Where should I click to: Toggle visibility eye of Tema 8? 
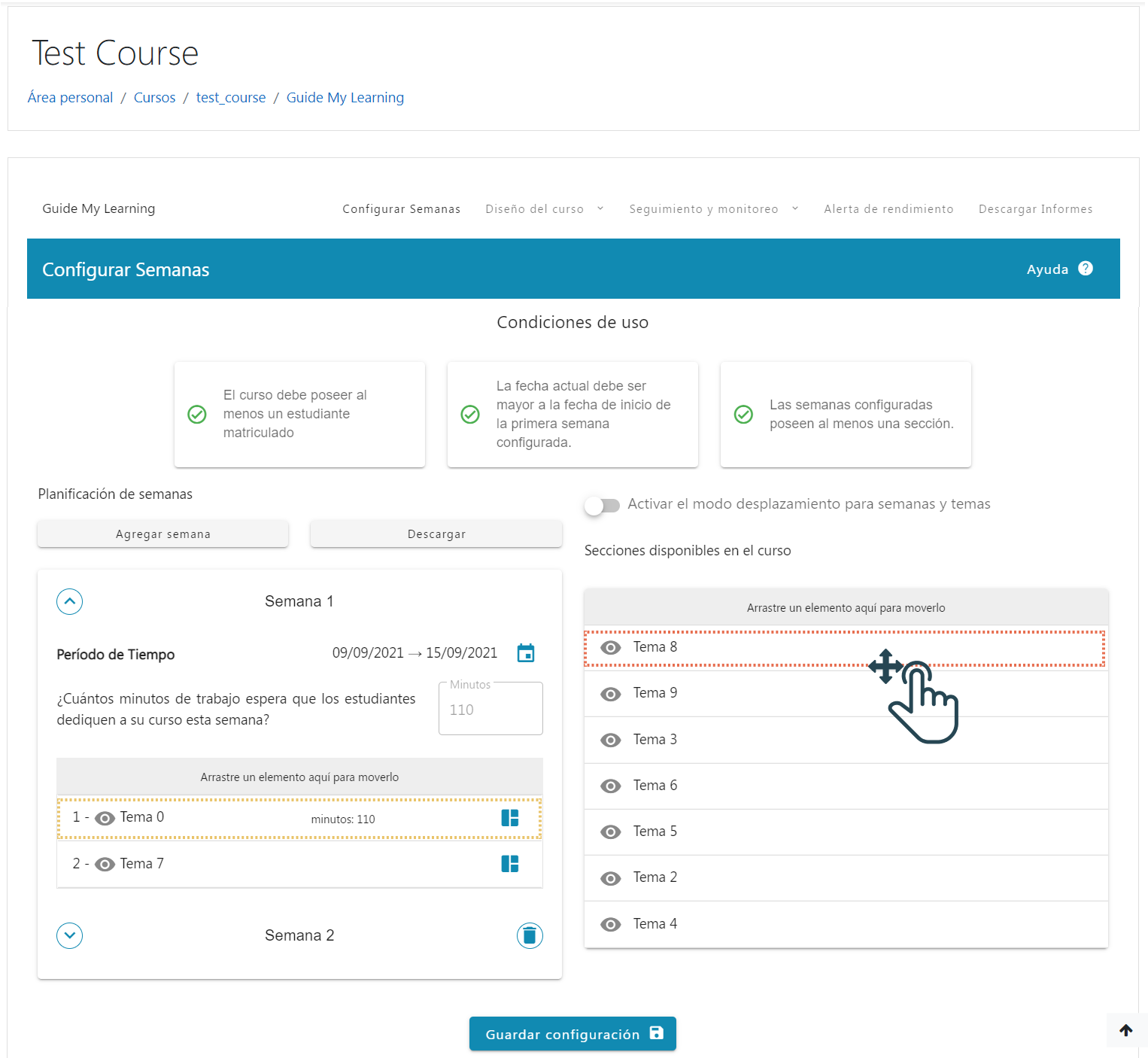pos(611,648)
